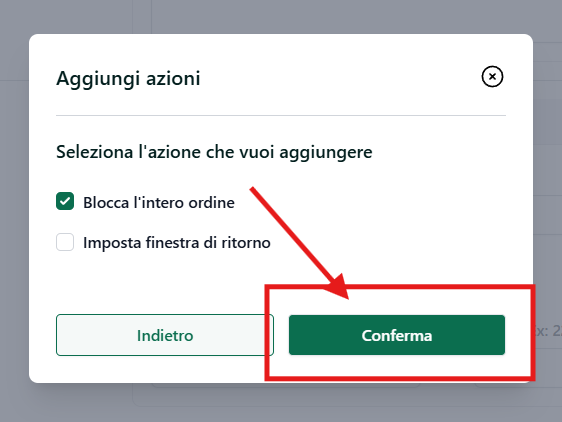The height and width of the screenshot is (422, 562).
Task: Tick the empty checkbox under Blocca l'intero ordine
Action: tap(65, 242)
